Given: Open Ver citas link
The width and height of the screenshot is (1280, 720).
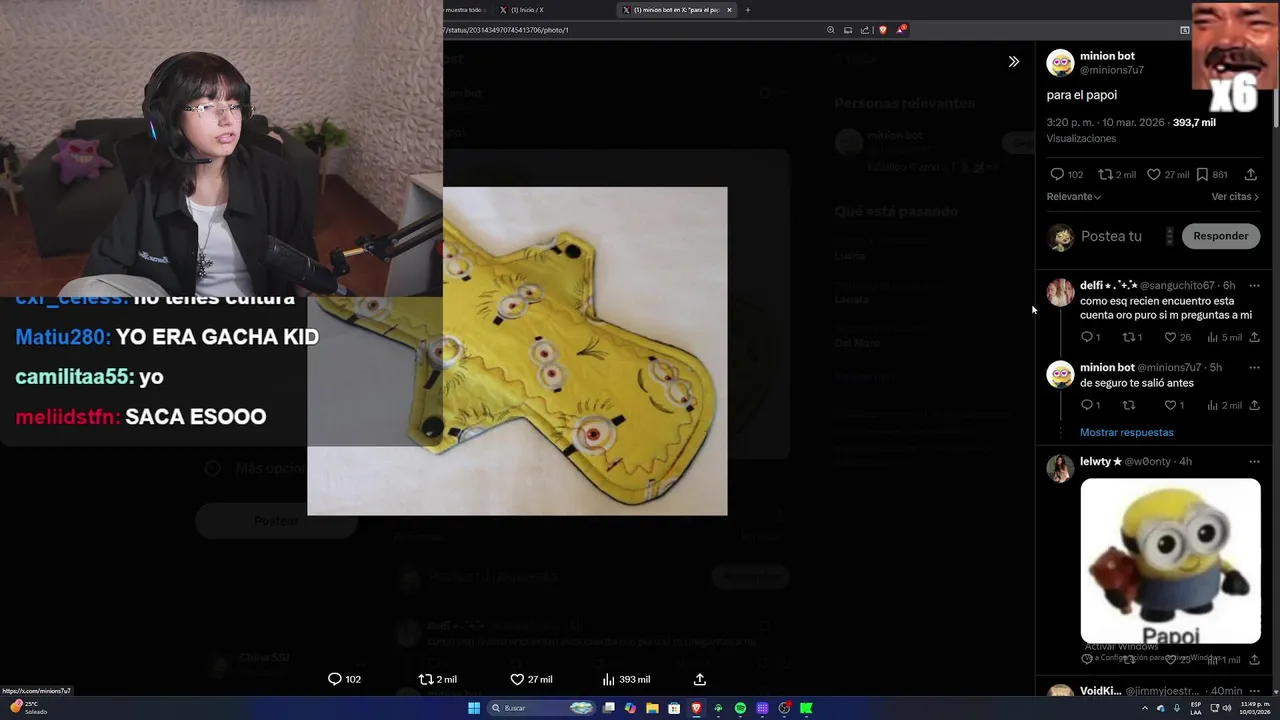Looking at the screenshot, I should (x=1235, y=197).
